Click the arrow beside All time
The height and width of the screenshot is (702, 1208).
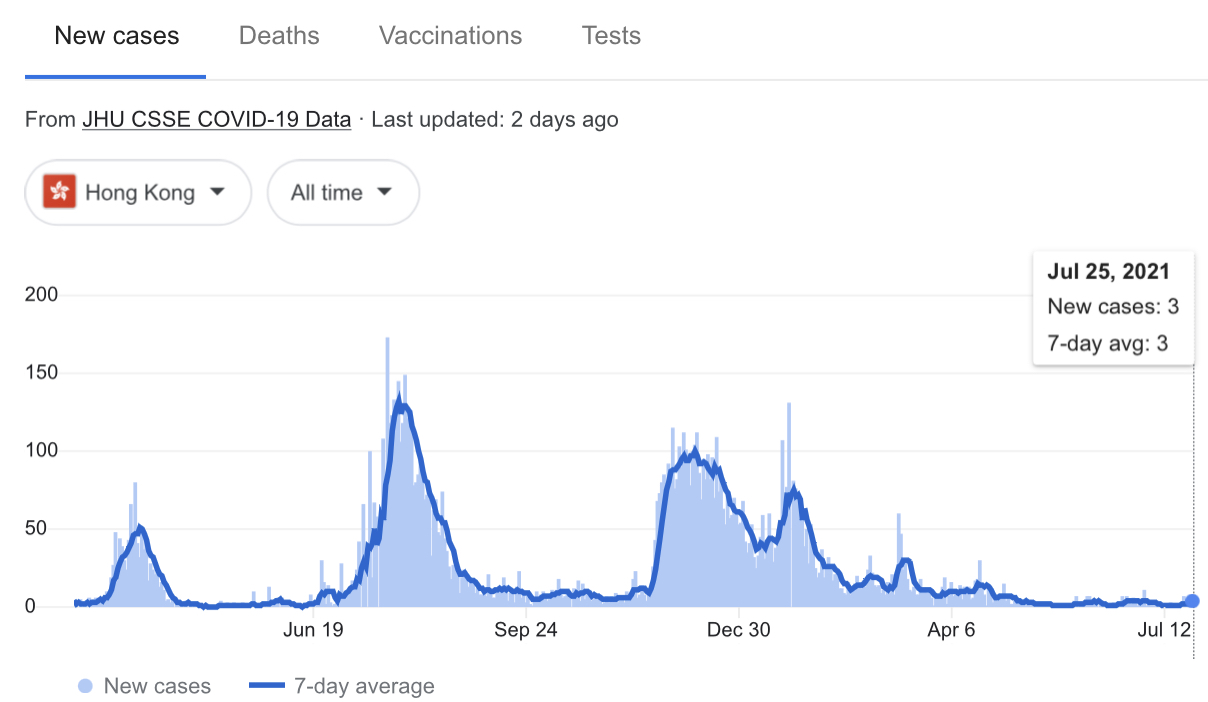pyautogui.click(x=384, y=192)
